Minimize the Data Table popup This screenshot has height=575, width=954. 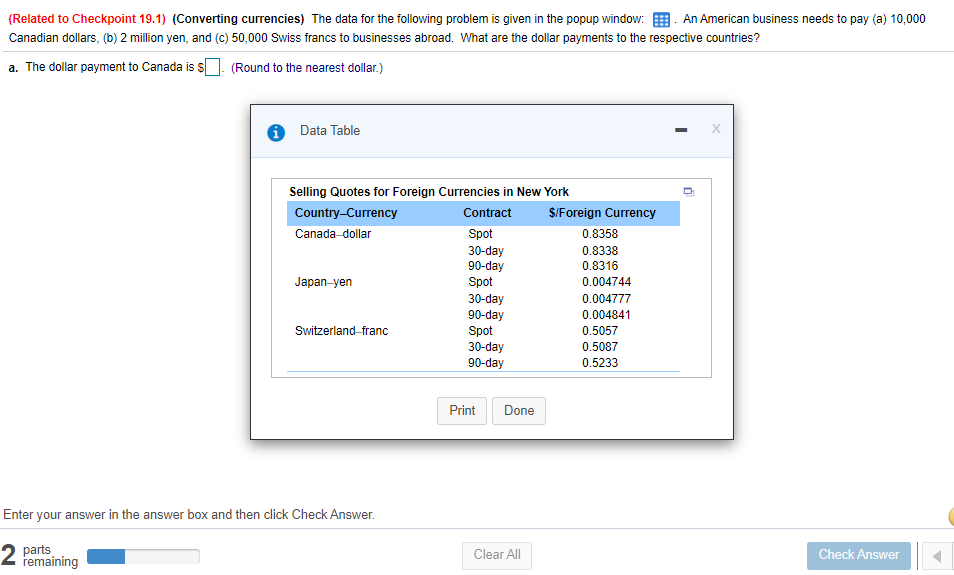coord(681,130)
